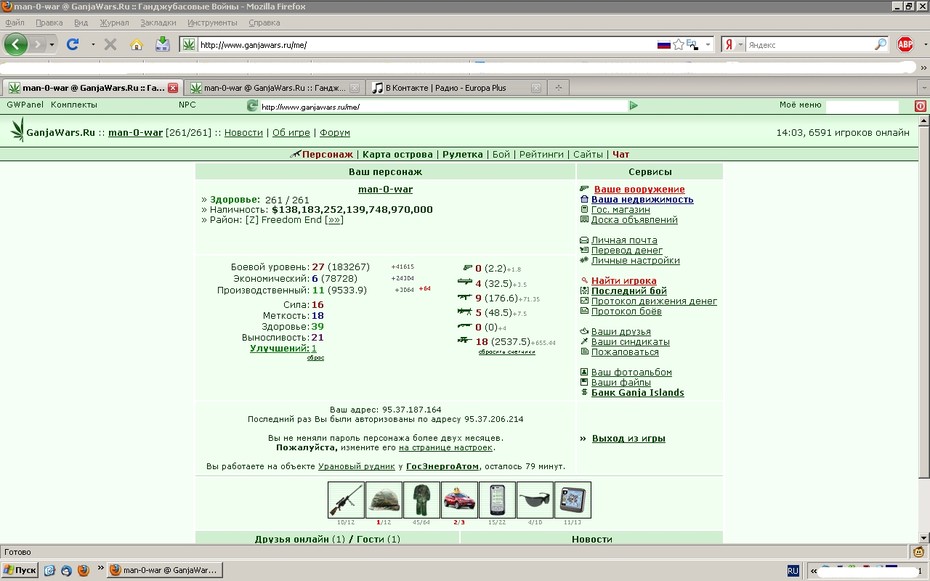Click the AdBlock Plus ABP icon

(905, 44)
